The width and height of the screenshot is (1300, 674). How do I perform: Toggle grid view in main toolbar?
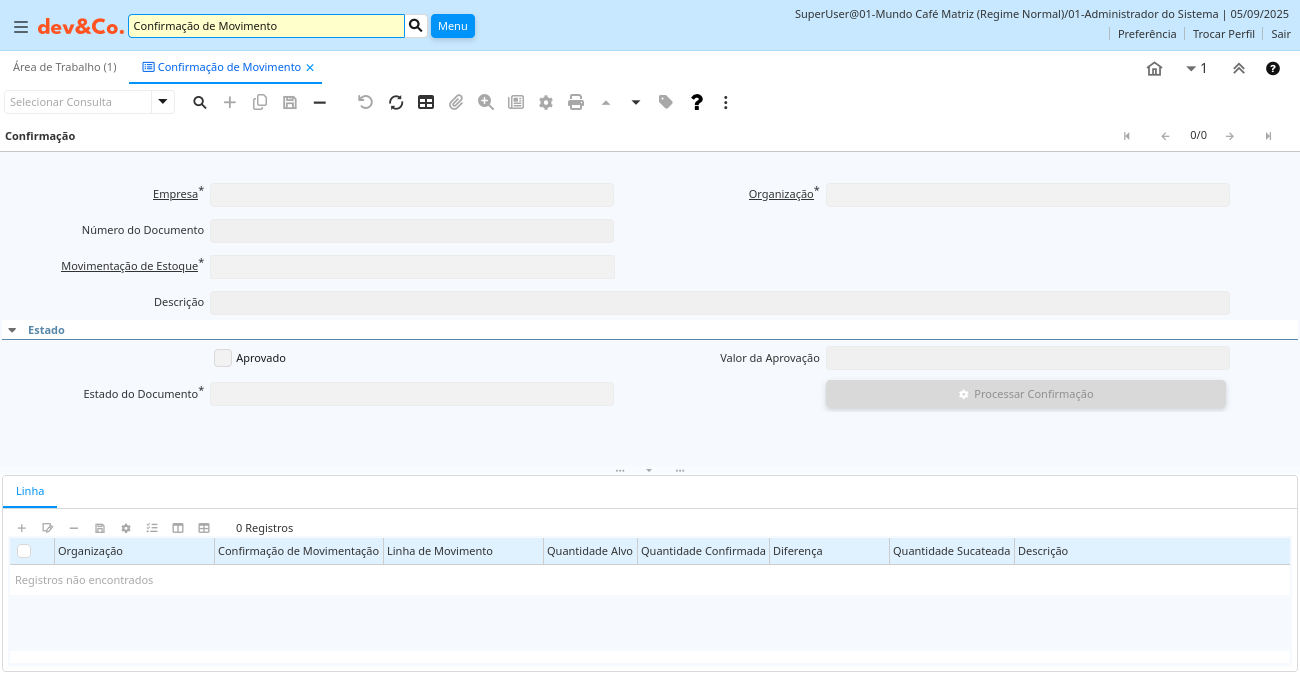tap(426, 102)
